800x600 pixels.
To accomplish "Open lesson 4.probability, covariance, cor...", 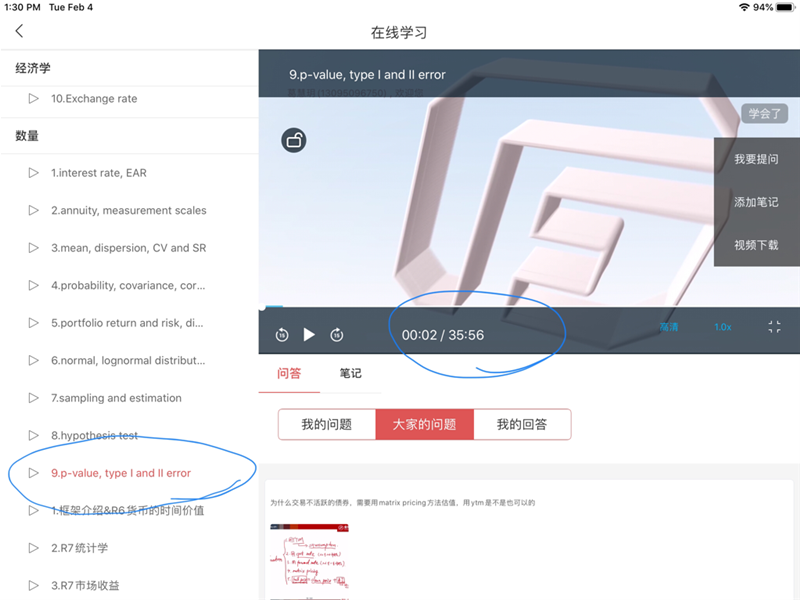I will [129, 285].
